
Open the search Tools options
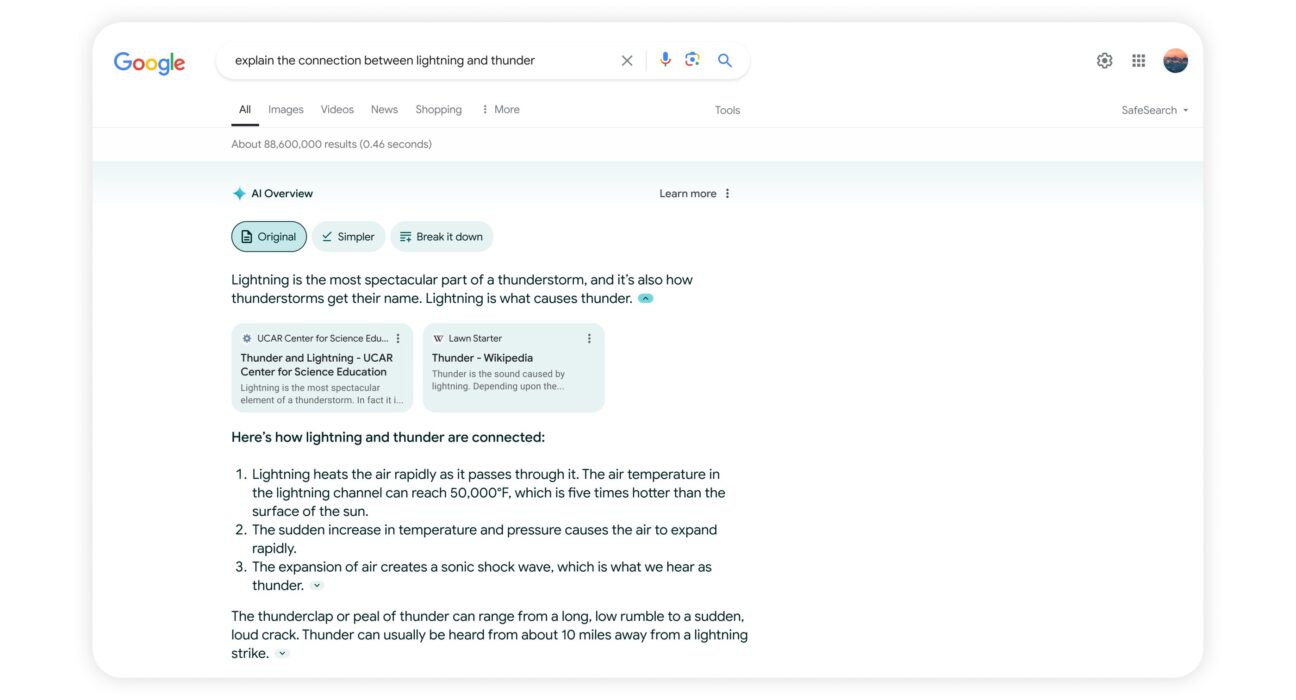coord(728,111)
